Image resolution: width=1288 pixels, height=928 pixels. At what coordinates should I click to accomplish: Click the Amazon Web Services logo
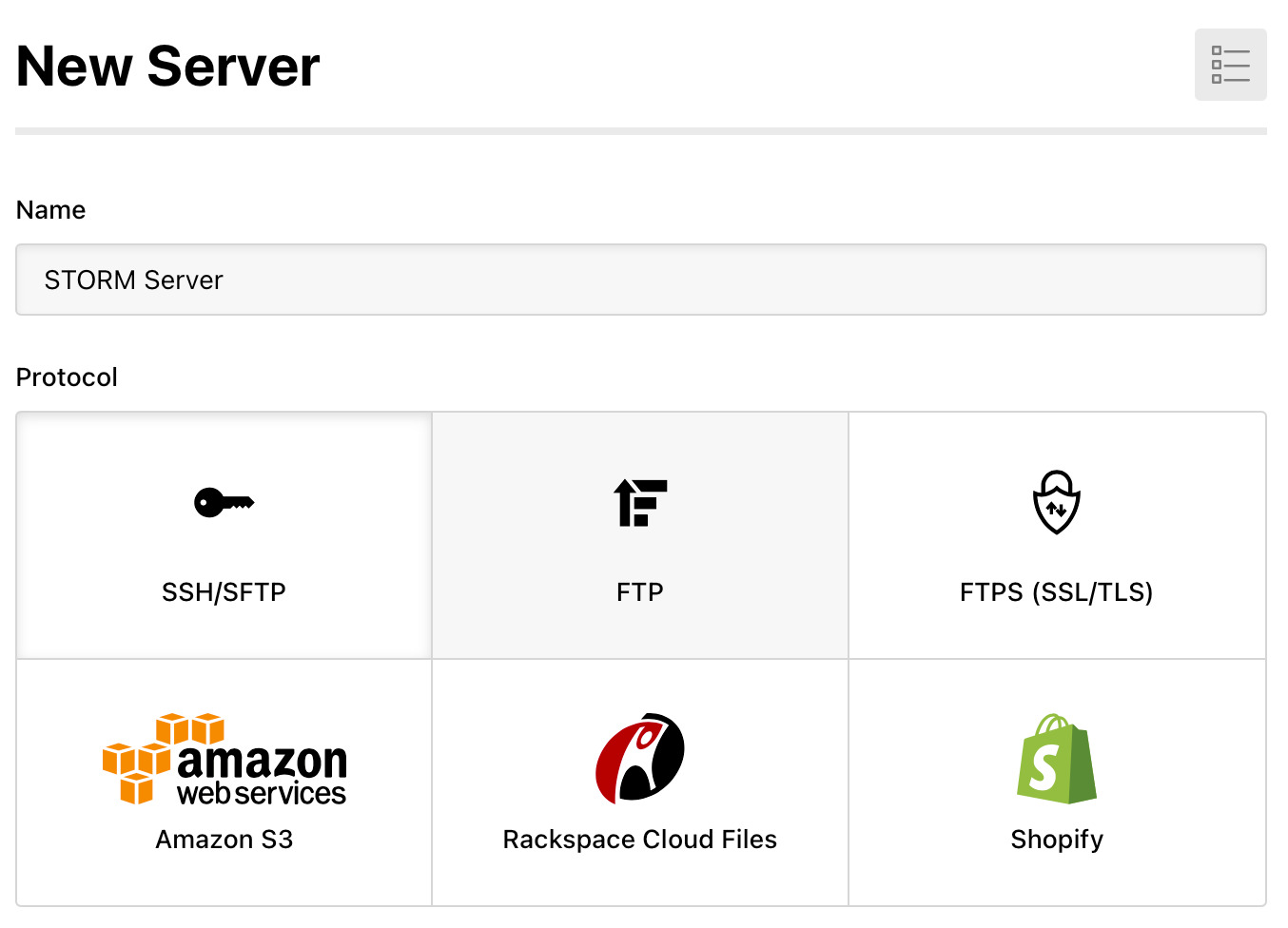click(224, 760)
